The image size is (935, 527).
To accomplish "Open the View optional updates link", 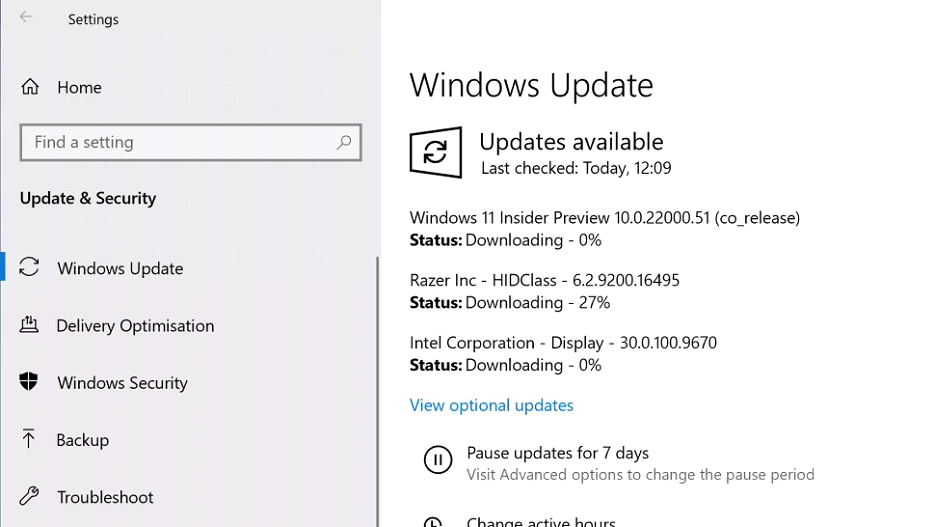I will [491, 405].
